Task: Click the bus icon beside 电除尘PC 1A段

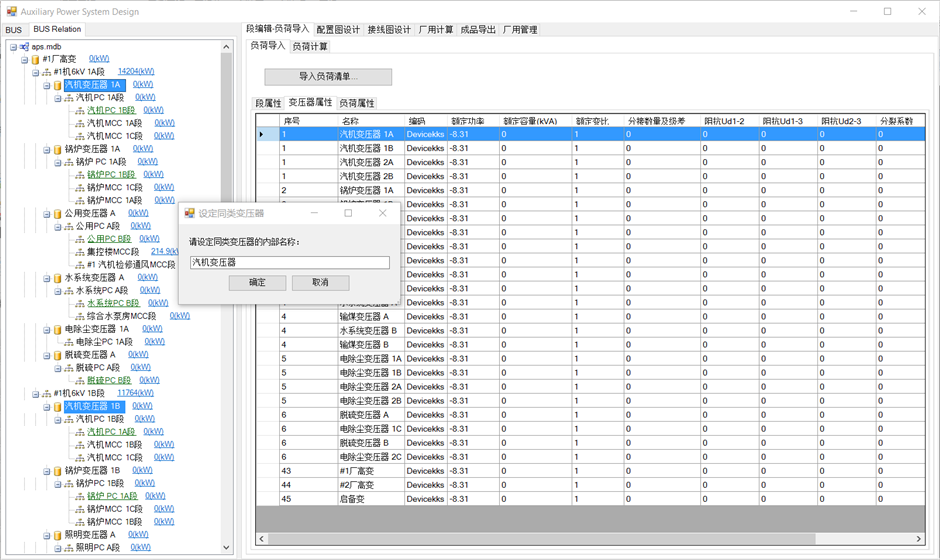Action: click(x=69, y=342)
